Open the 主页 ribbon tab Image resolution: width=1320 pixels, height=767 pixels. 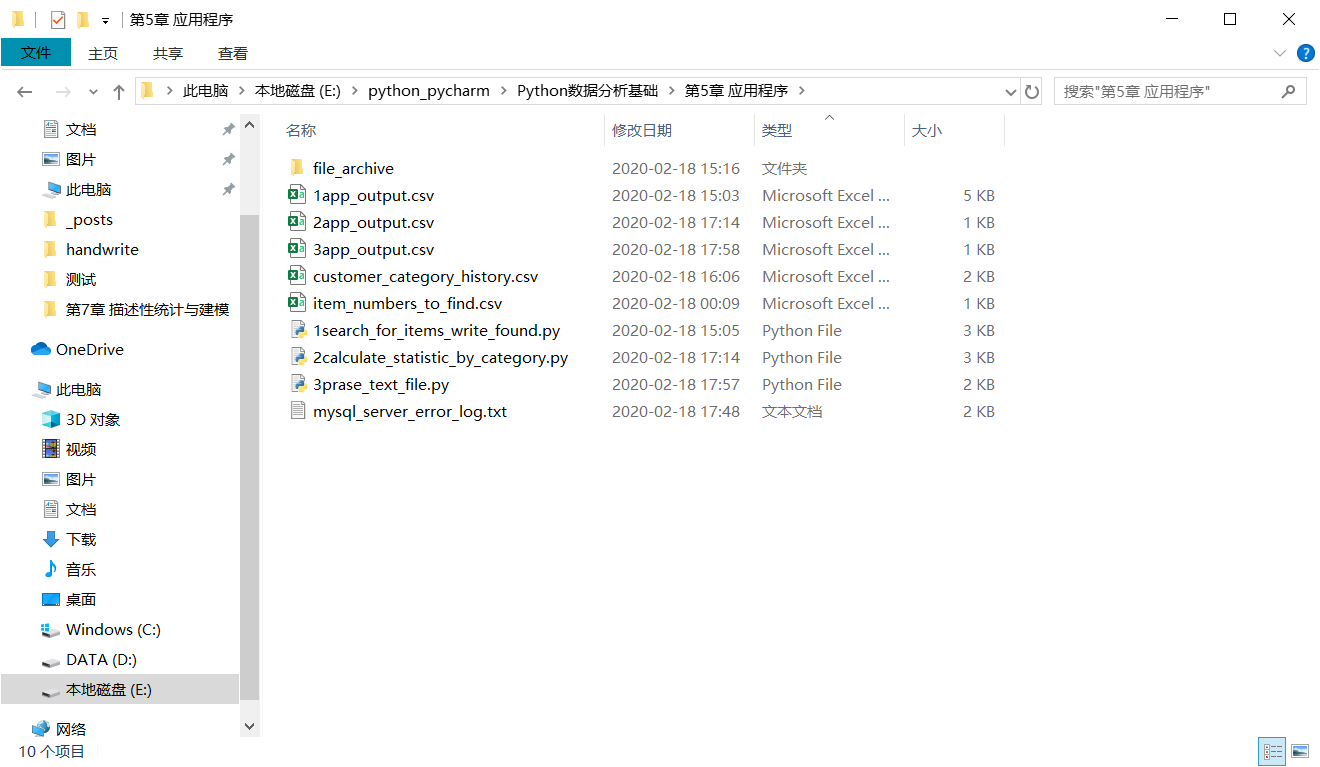103,53
